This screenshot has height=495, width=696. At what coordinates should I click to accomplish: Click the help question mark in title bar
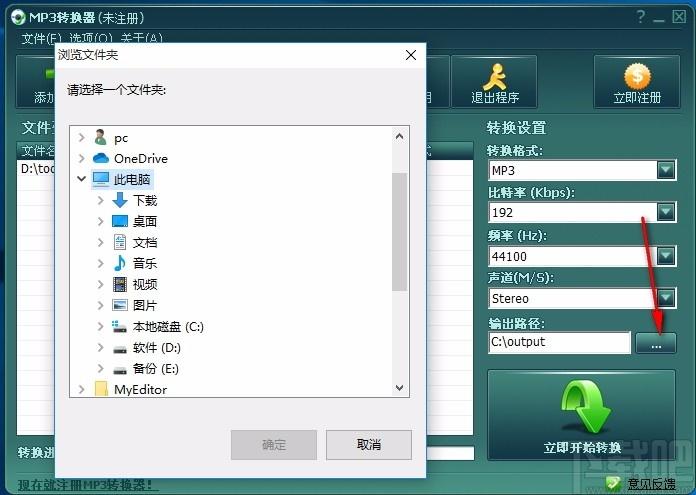(x=641, y=17)
